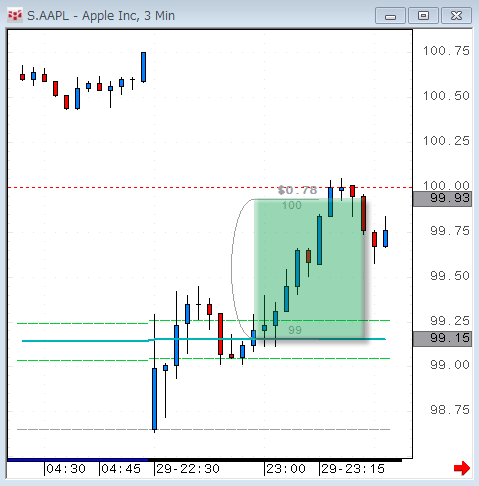Click the chart app icon in title bar

coord(15,15)
